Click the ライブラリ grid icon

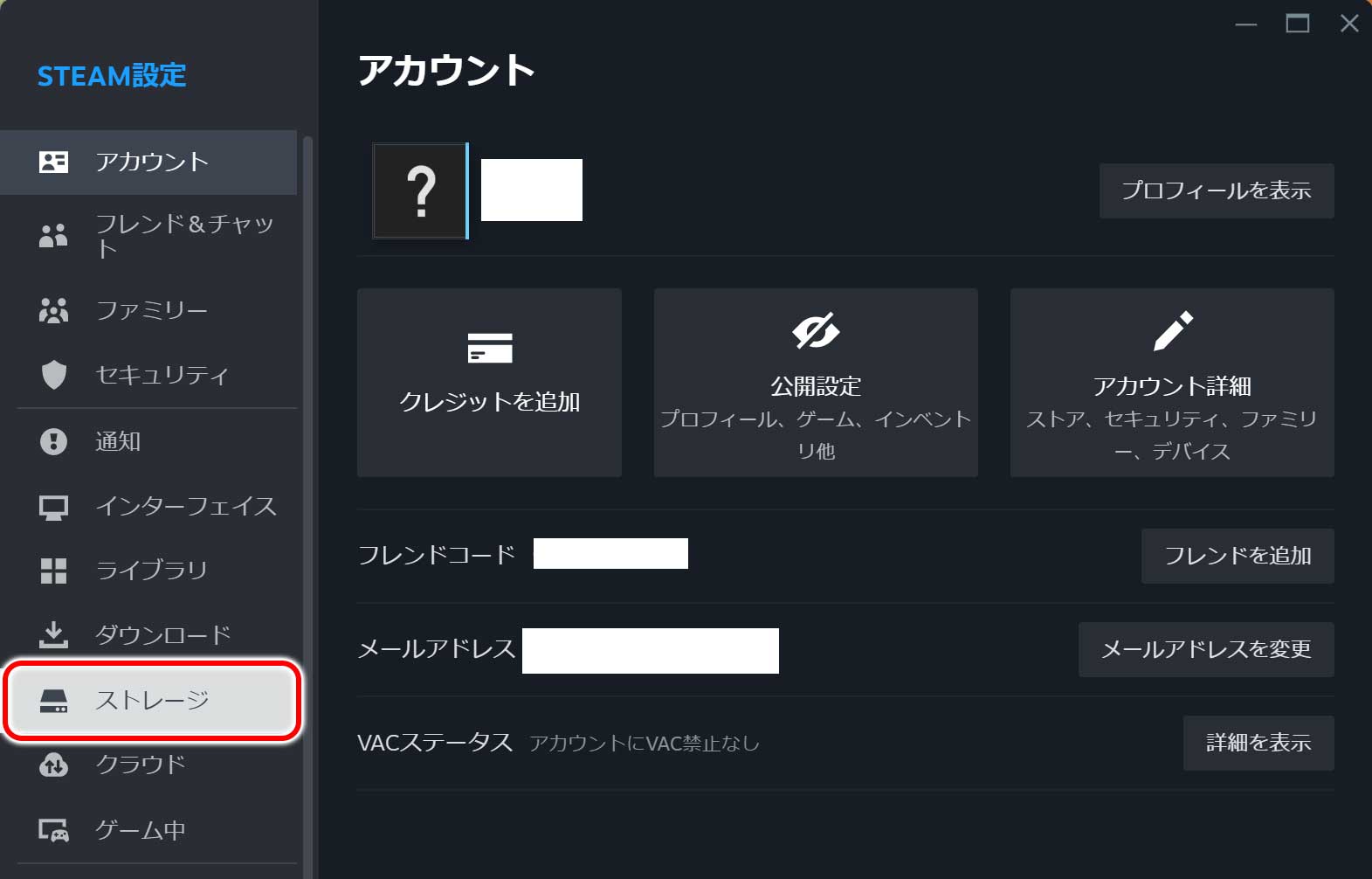(x=53, y=571)
